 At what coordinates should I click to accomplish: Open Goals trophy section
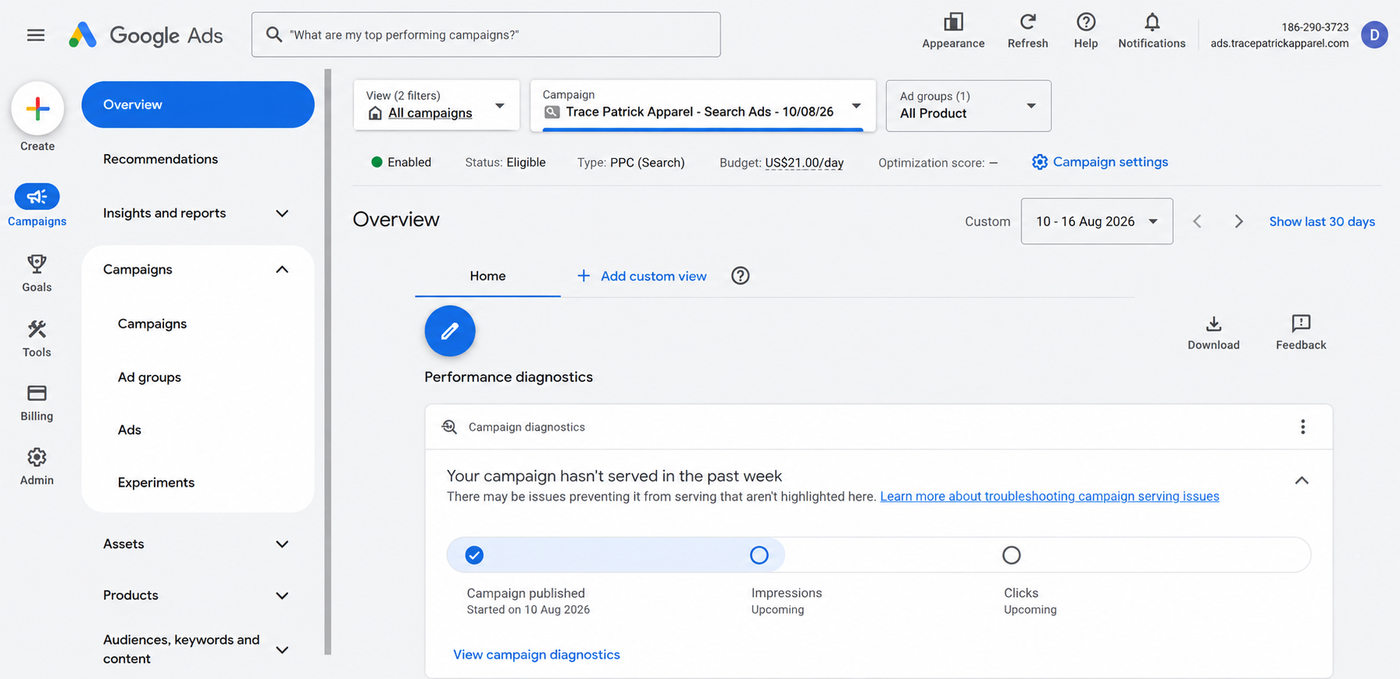click(37, 272)
